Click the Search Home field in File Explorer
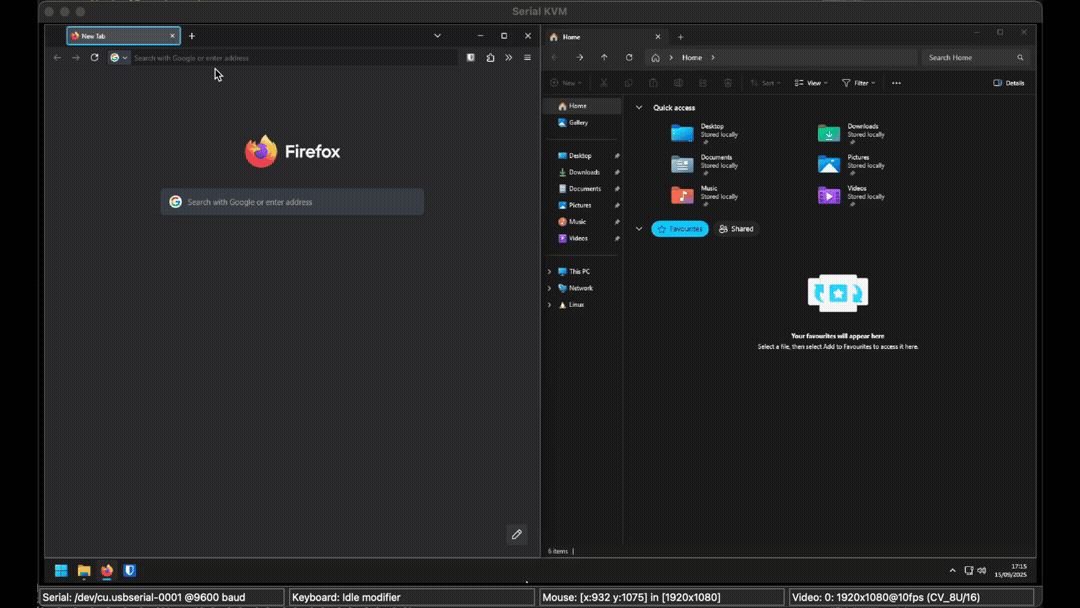Viewport: 1080px width, 608px height. pos(970,58)
